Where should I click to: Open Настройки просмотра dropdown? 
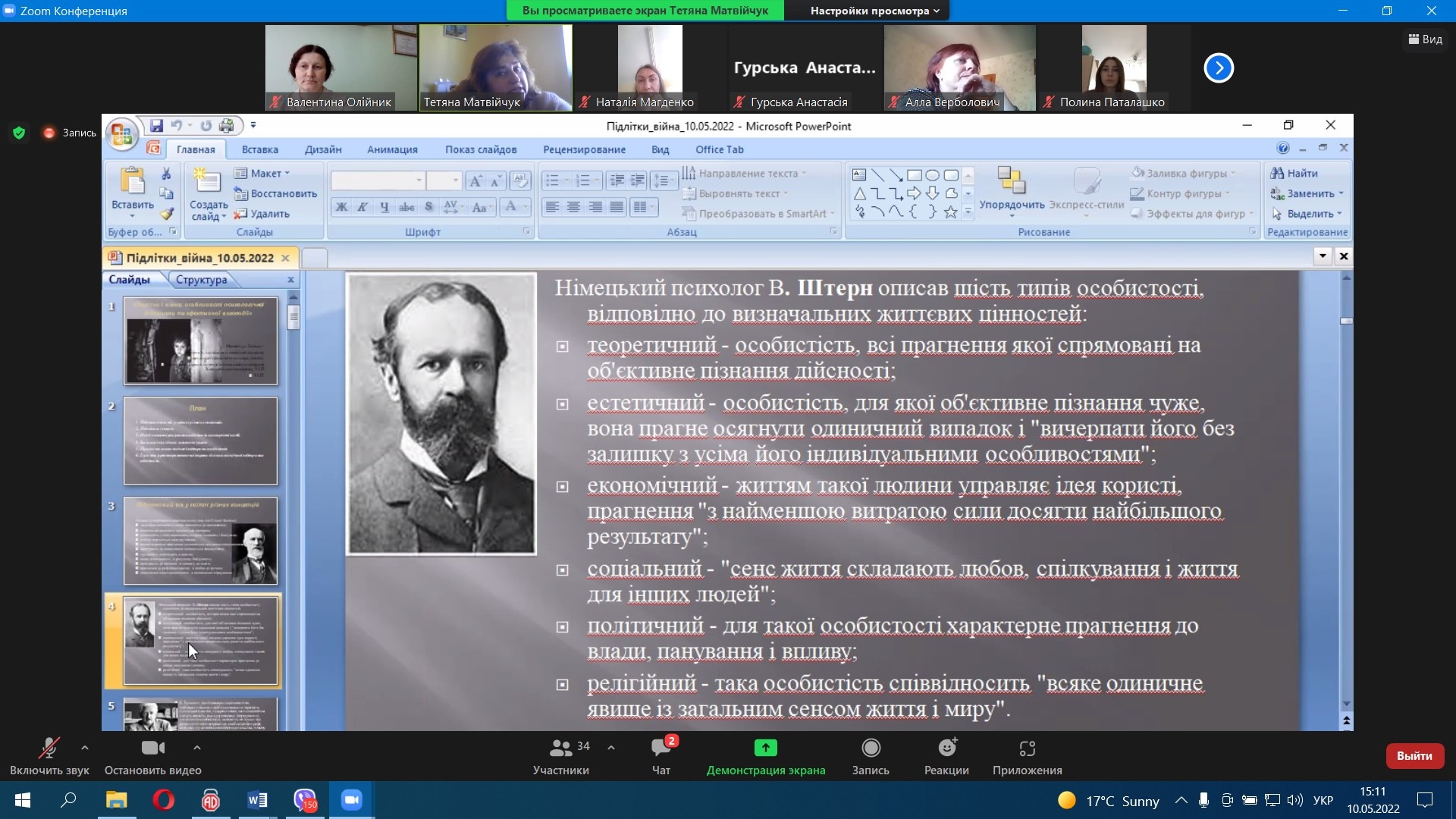pos(874,11)
